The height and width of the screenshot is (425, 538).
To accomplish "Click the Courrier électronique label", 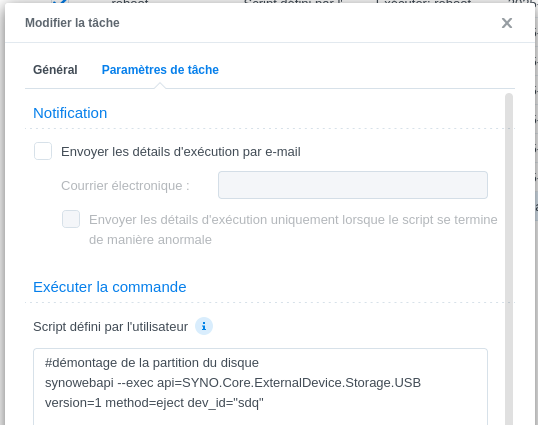I will [125, 186].
